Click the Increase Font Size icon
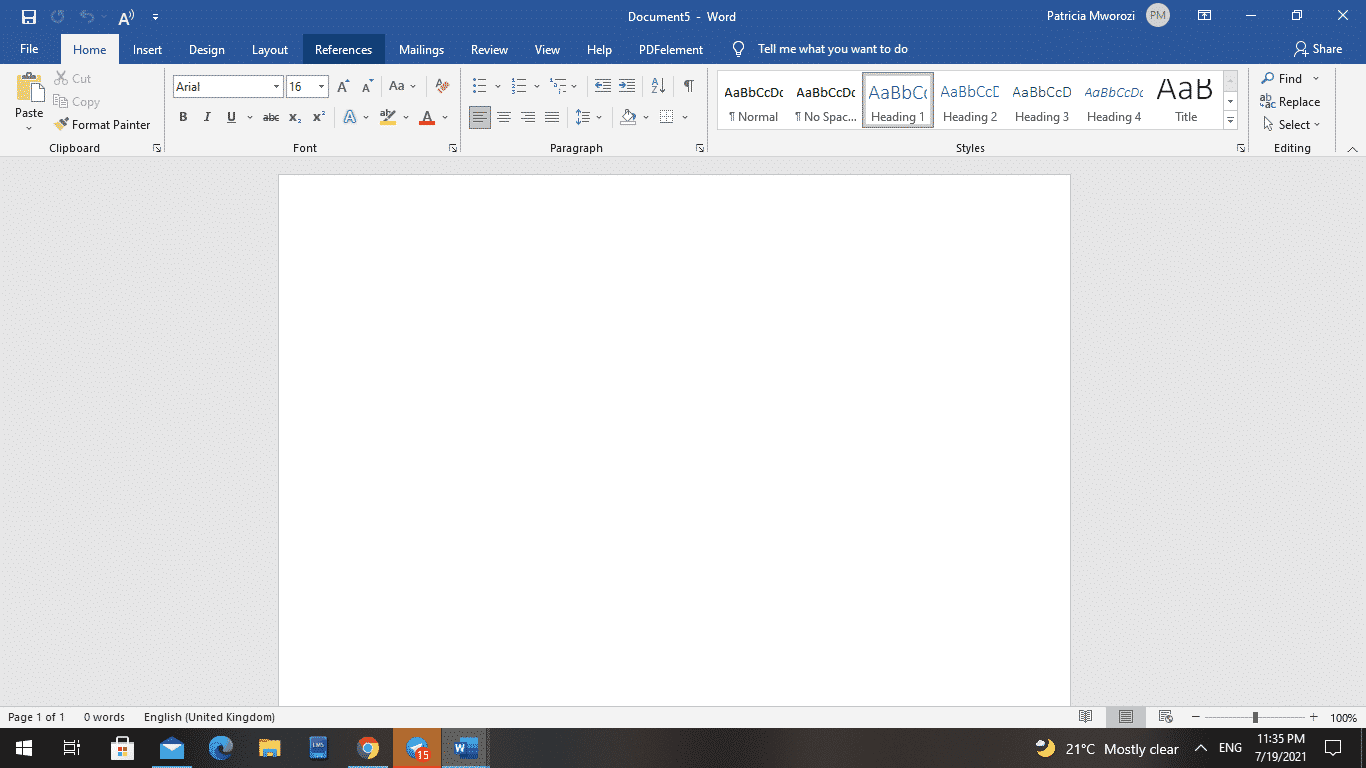 point(342,86)
